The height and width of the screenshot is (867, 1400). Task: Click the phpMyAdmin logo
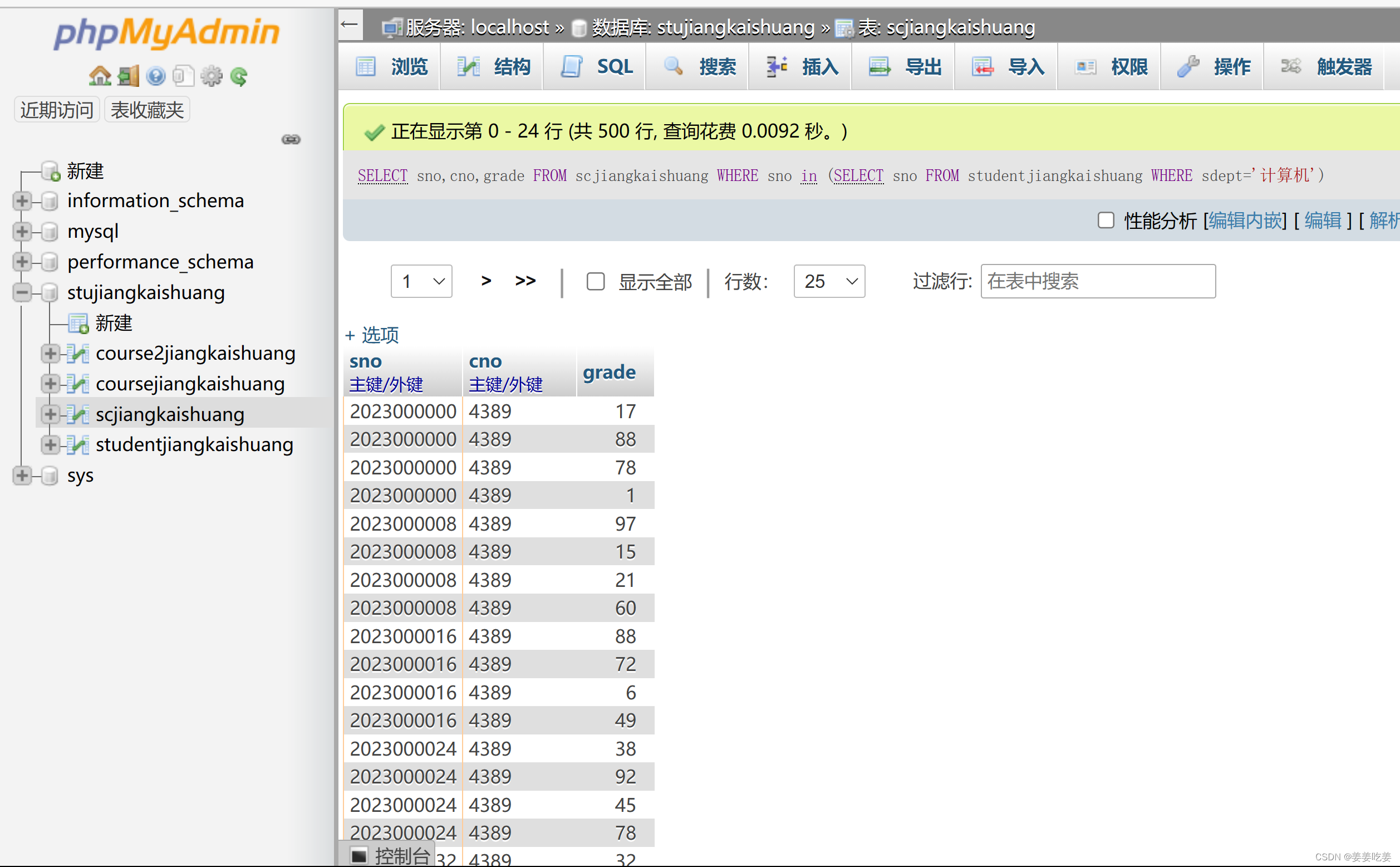[x=166, y=33]
